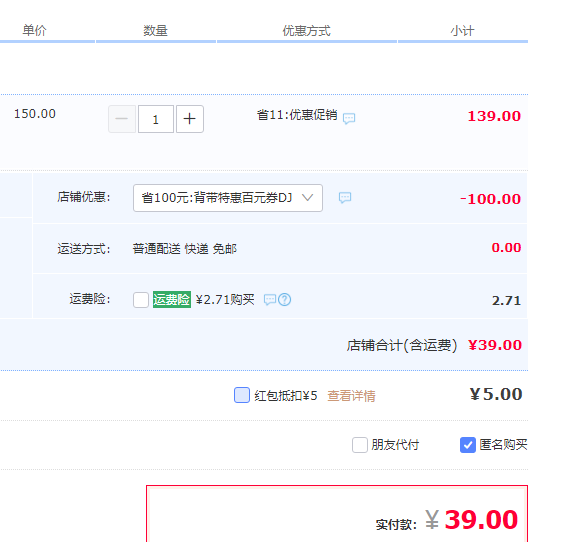The height and width of the screenshot is (542, 562).
Task: Click the minus quantity button
Action: [122, 119]
